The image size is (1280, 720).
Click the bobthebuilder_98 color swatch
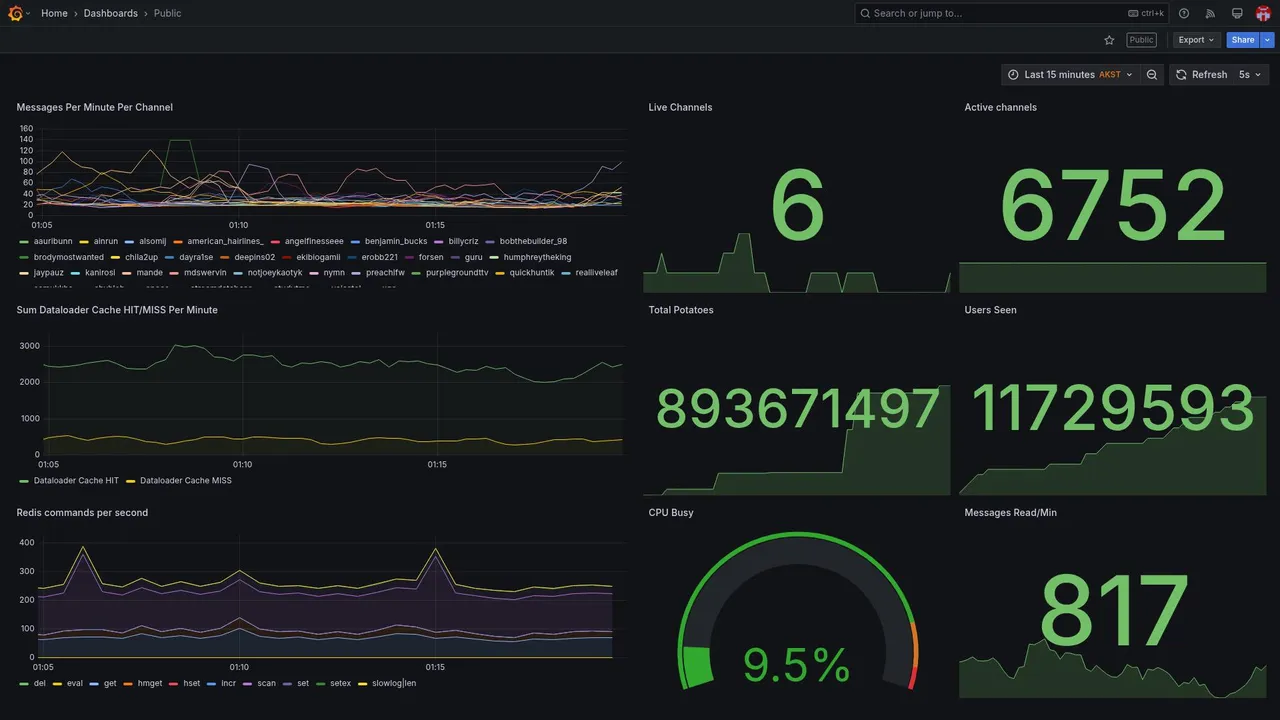[x=490, y=242]
